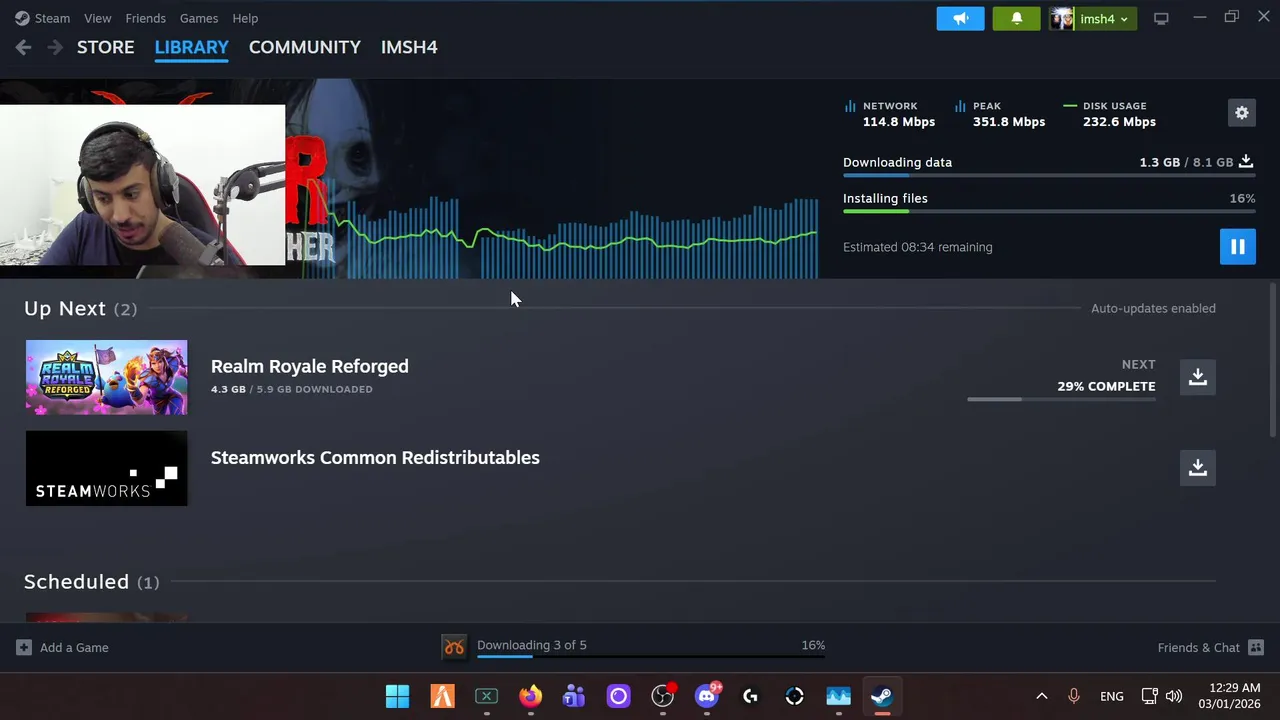Screen dimensions: 1280x720
Task: Open the Xbox Game Bar taskbar icon
Action: [x=486, y=696]
